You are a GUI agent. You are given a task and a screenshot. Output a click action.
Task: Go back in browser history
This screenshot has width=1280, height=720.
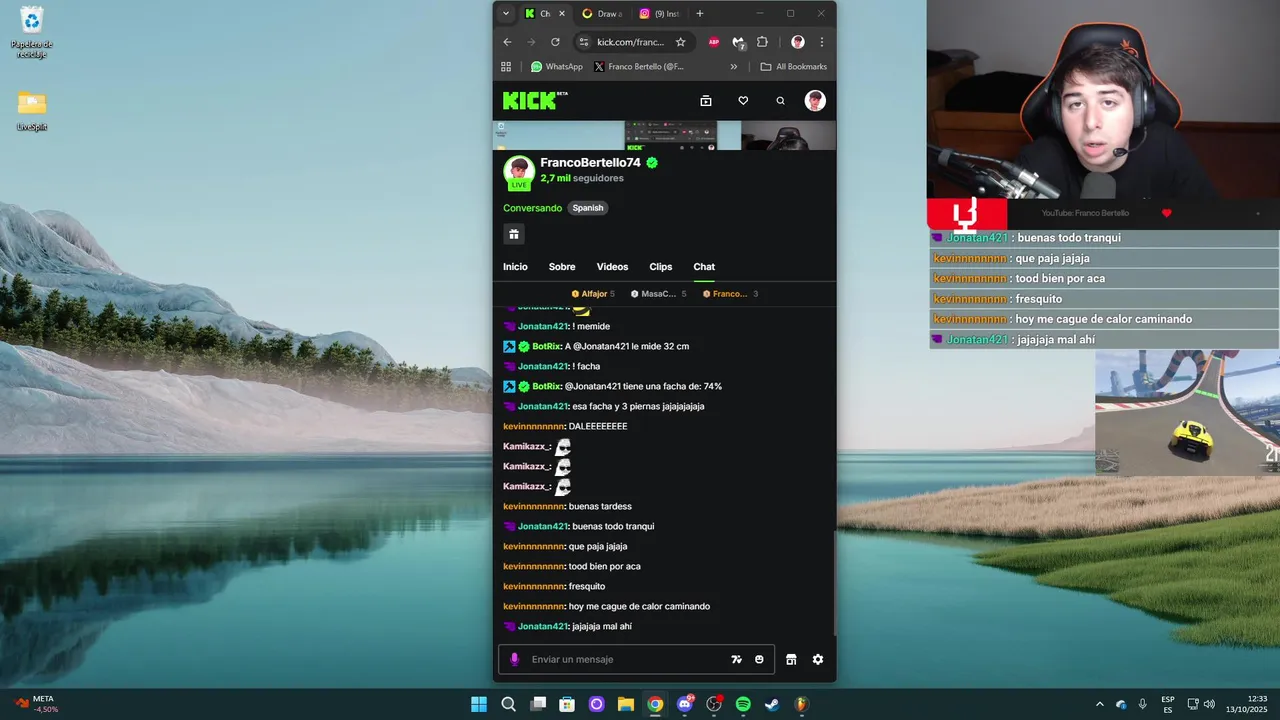pyautogui.click(x=507, y=42)
